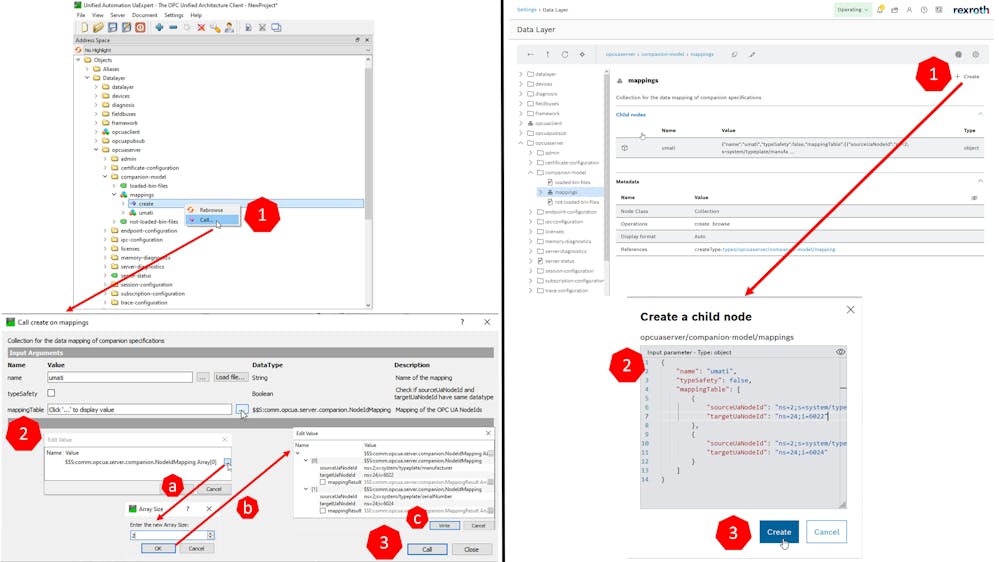Select the mappings item in rexroth tree
Screen dimensions: 999x562
pyautogui.click(x=566, y=192)
